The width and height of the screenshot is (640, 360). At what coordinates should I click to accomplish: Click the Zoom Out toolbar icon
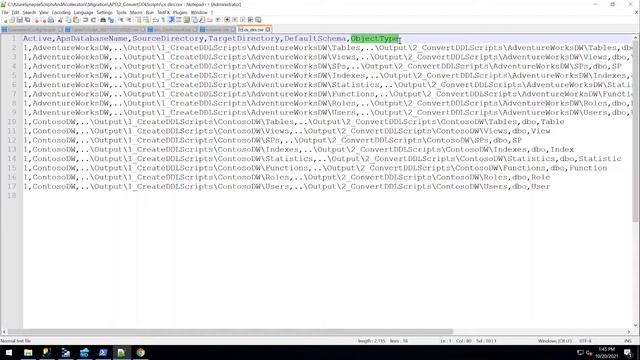pyautogui.click(x=129, y=20)
